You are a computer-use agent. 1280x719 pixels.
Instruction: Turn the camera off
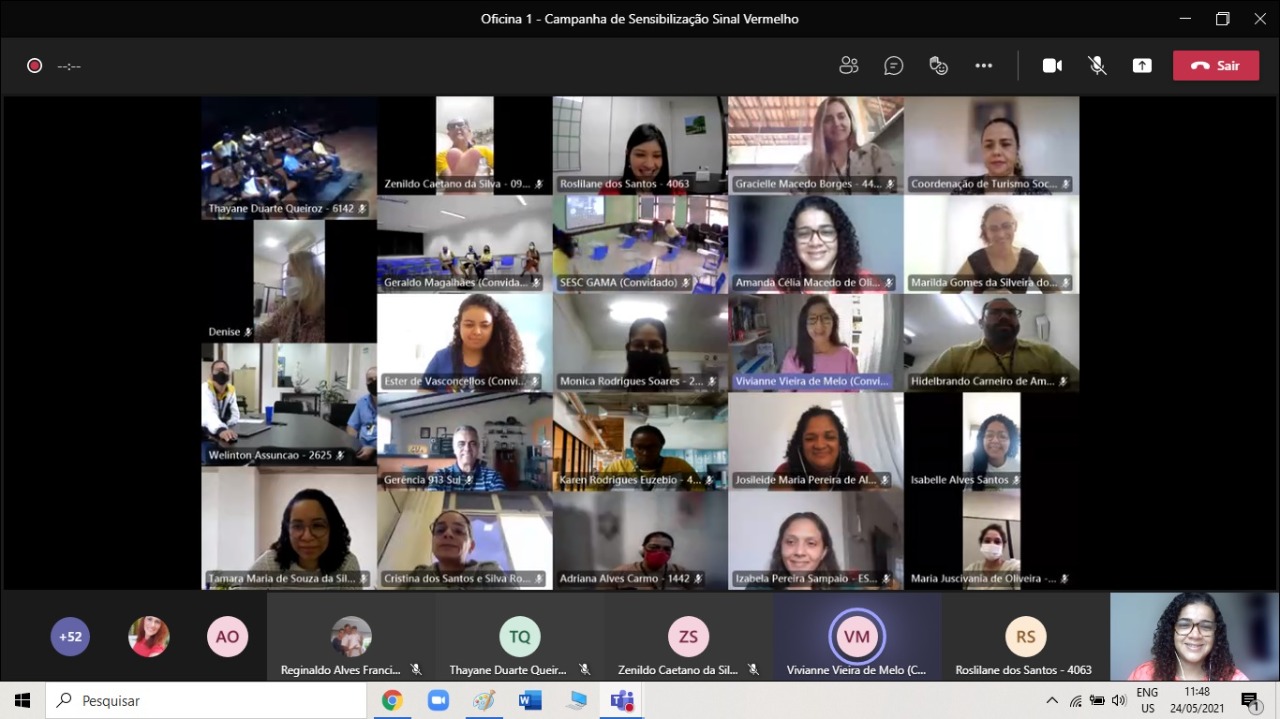[x=1052, y=66]
